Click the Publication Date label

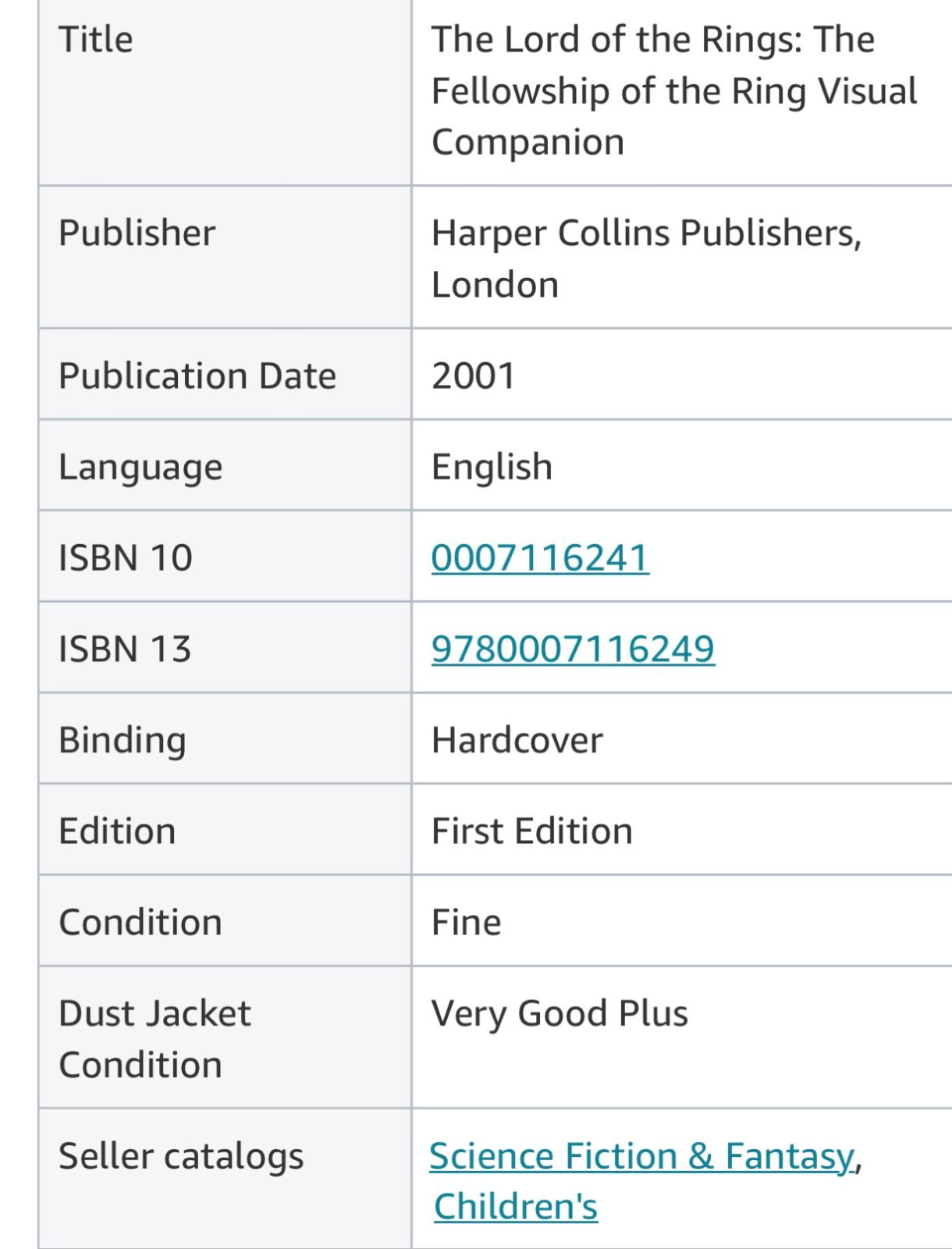[197, 375]
